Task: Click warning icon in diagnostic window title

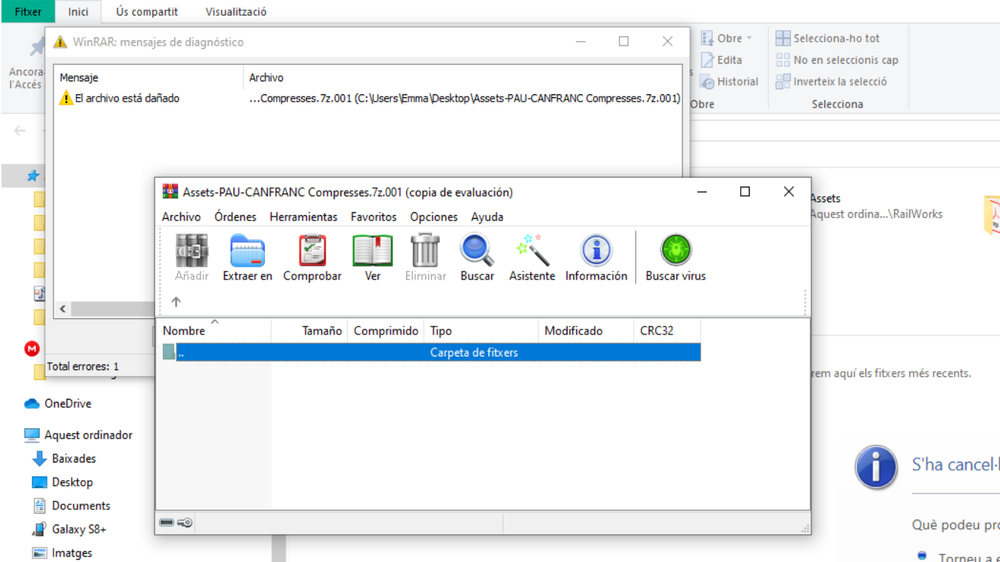Action: (x=60, y=42)
